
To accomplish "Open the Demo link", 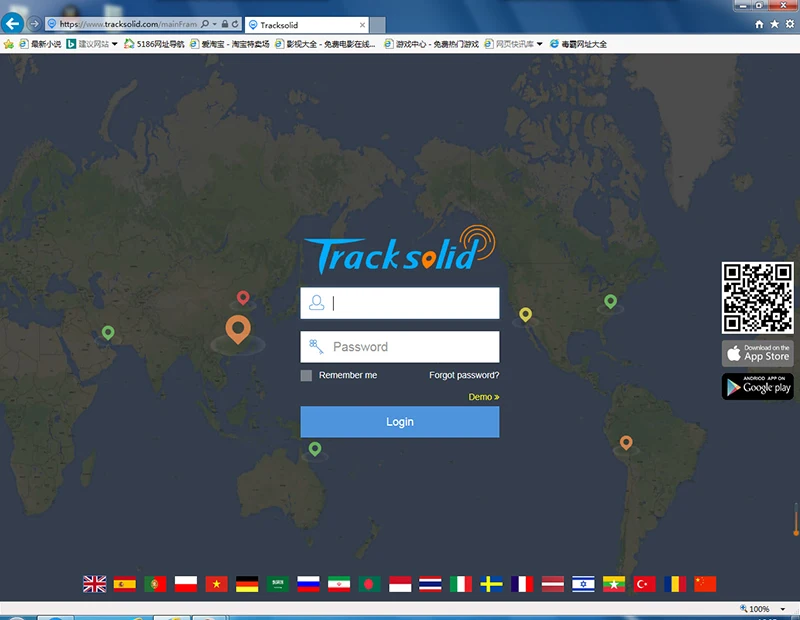I will click(x=484, y=397).
